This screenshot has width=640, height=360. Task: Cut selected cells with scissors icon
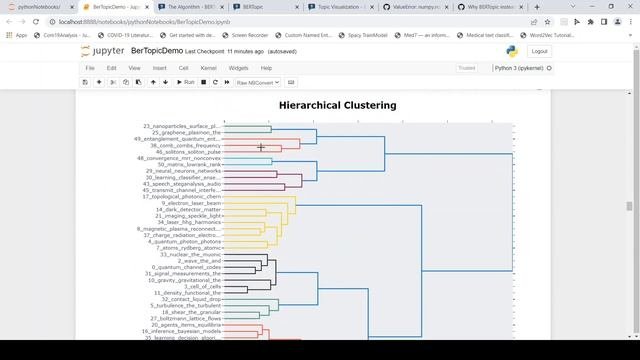pyautogui.click(x=113, y=82)
